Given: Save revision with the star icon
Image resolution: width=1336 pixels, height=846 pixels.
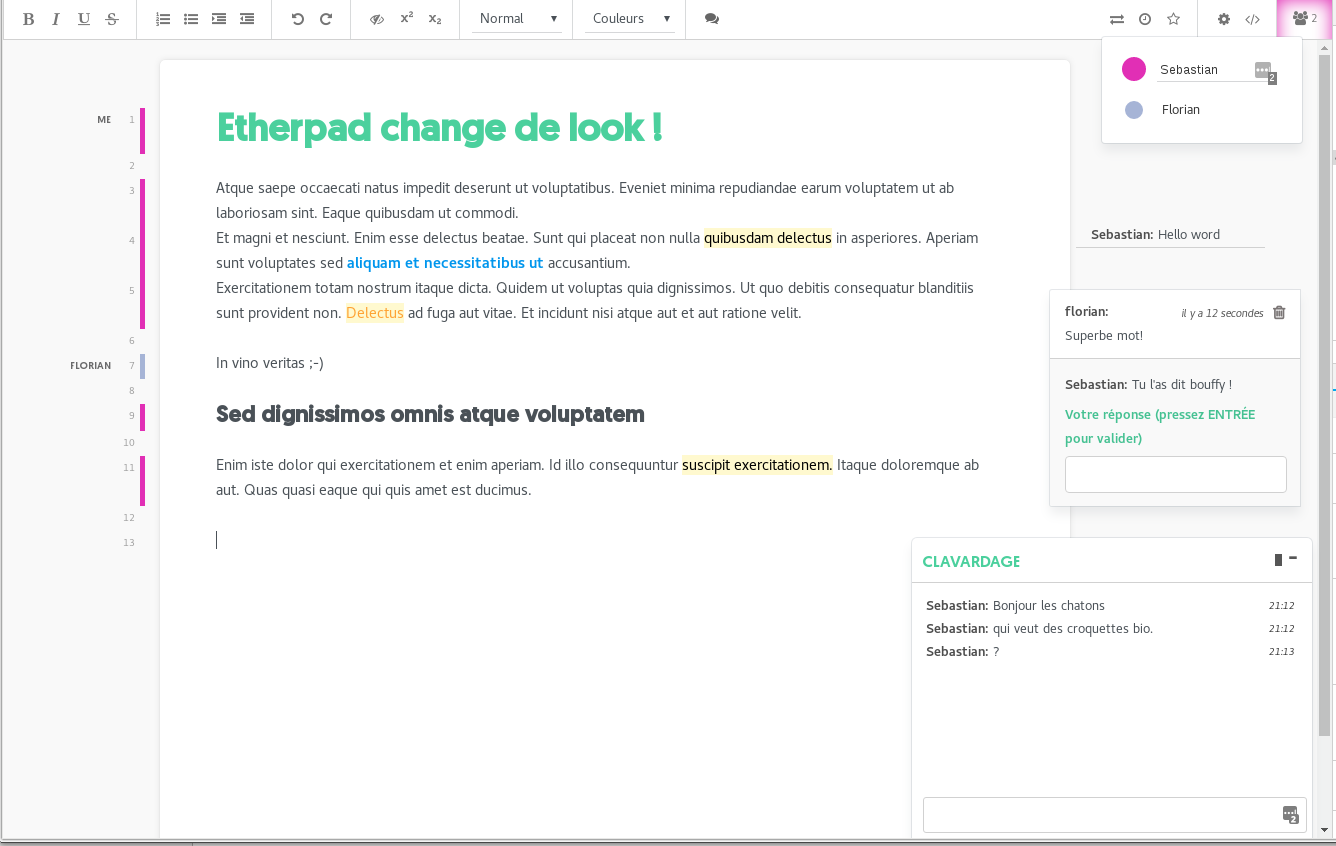Looking at the screenshot, I should [1174, 19].
